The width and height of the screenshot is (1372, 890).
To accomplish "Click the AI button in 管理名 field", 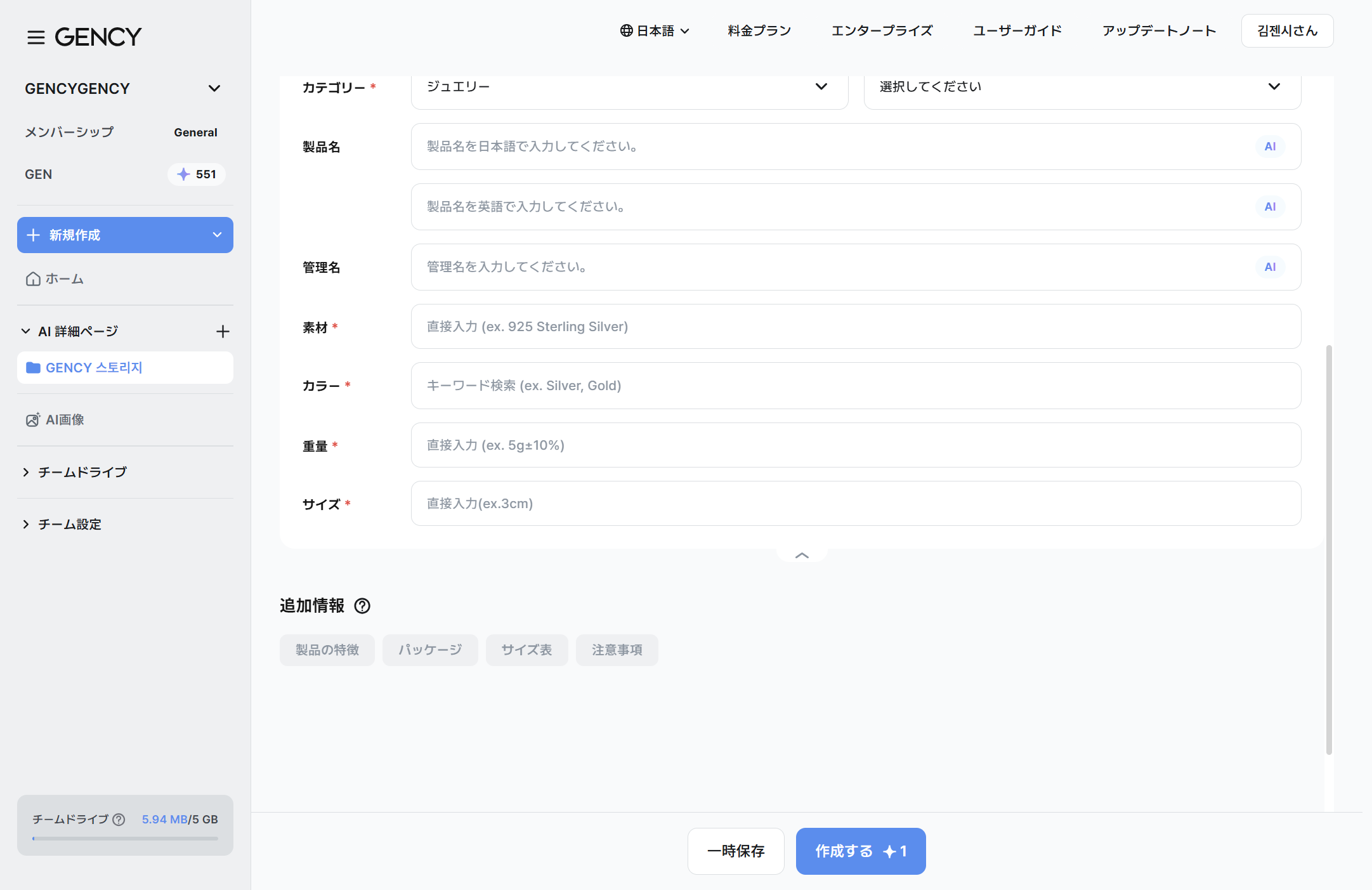I will pos(1270,267).
